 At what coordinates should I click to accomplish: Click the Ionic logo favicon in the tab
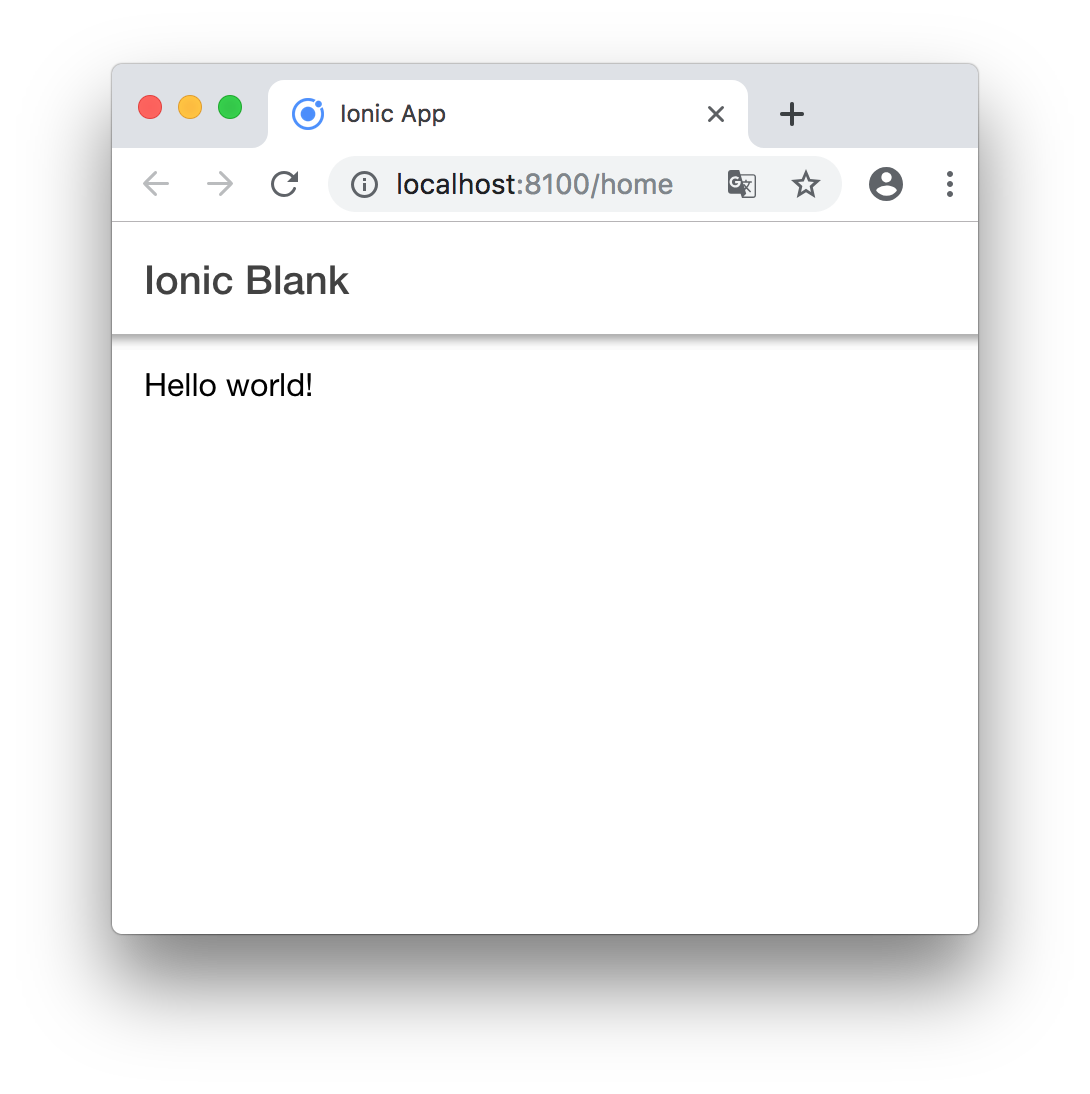[308, 113]
